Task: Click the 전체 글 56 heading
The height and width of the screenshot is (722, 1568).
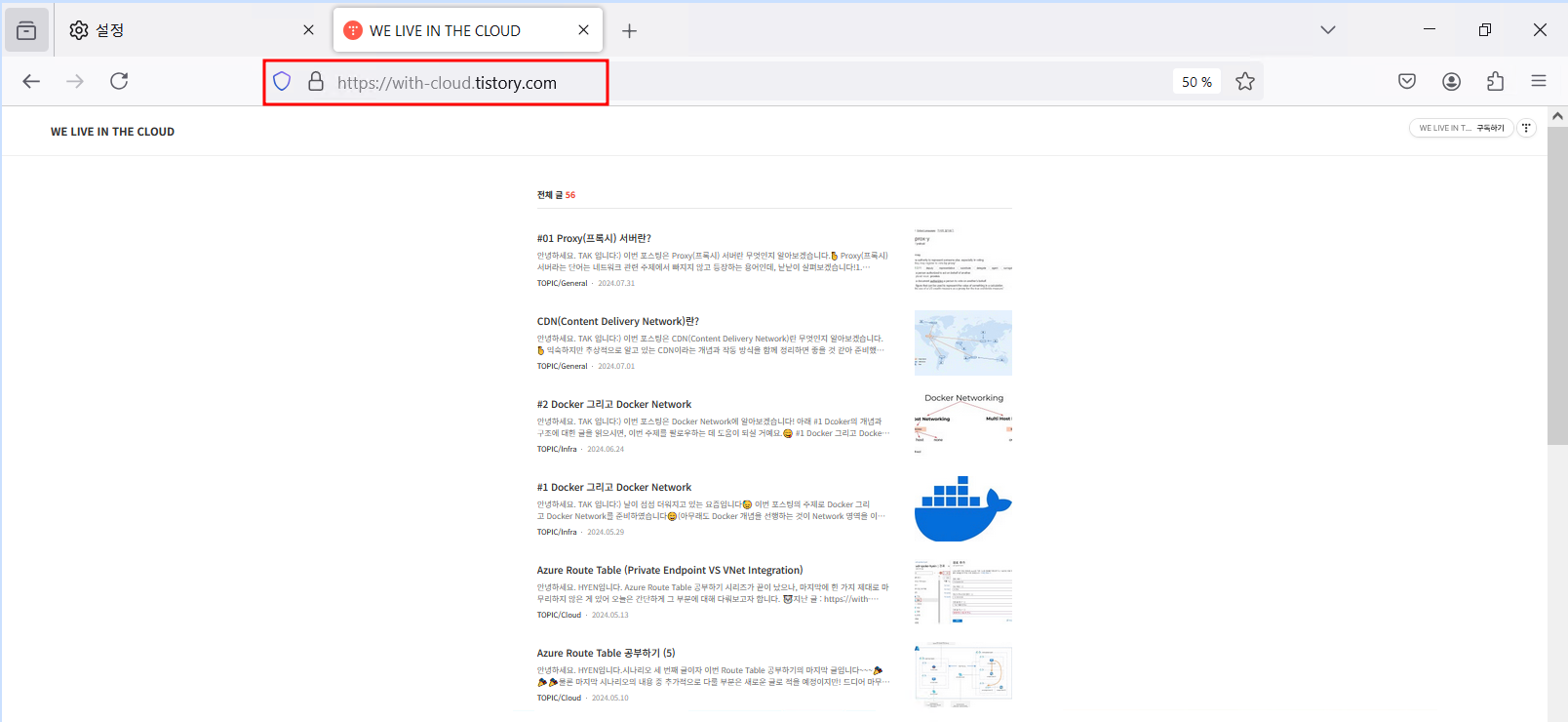Action: [x=556, y=195]
